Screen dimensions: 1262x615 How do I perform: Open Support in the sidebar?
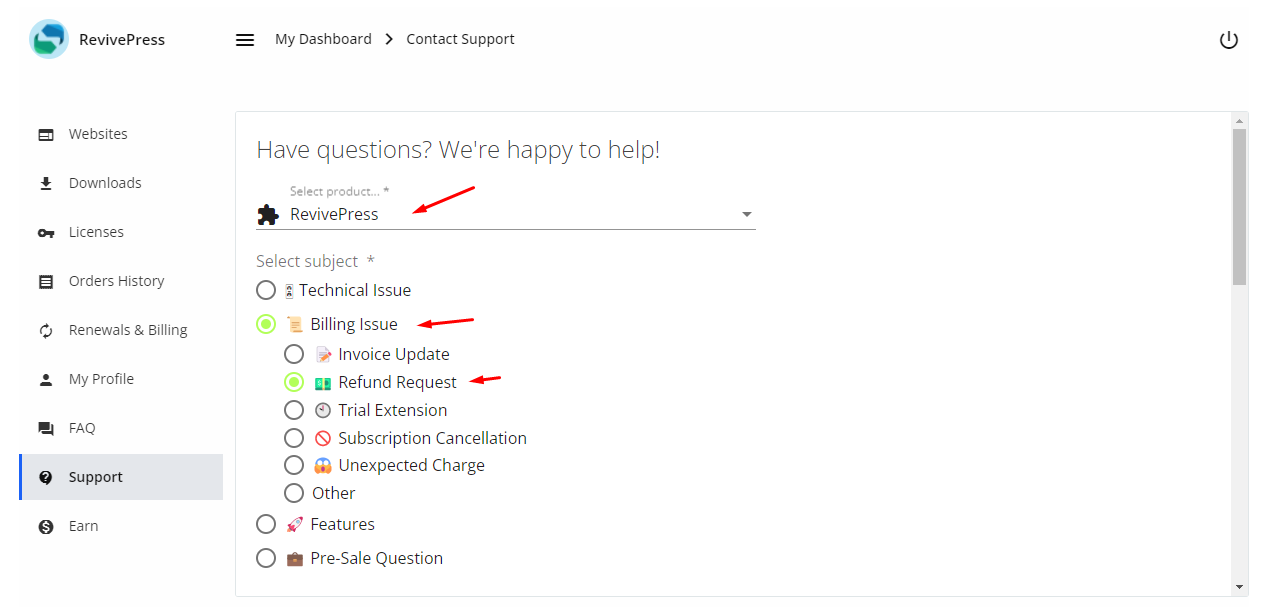click(x=121, y=477)
